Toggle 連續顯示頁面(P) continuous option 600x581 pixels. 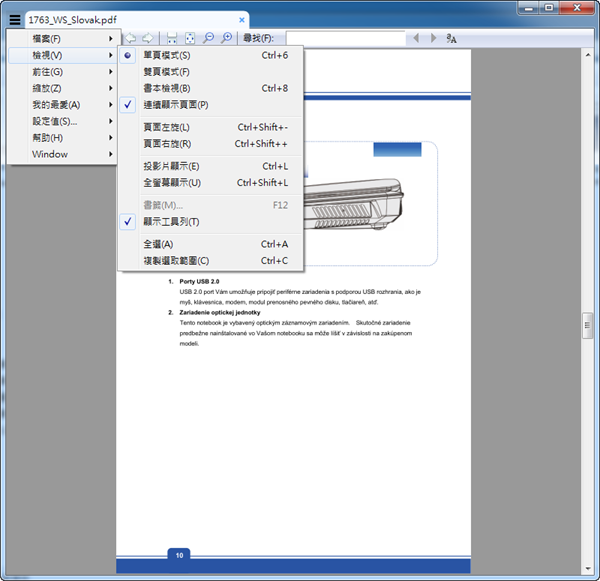210,104
